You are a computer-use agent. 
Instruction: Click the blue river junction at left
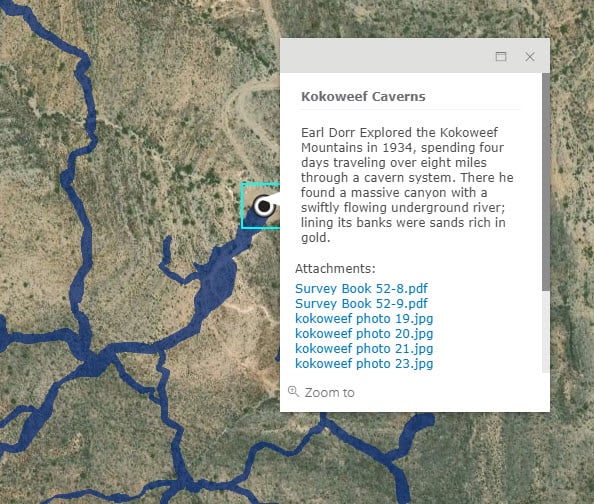(x=92, y=358)
